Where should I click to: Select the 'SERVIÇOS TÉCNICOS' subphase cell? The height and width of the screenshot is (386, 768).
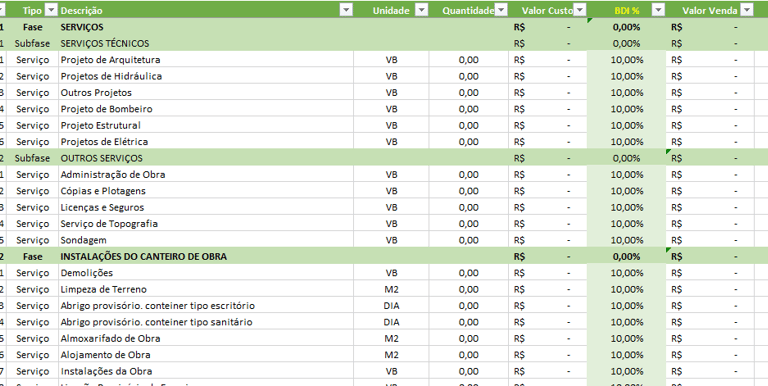point(206,44)
